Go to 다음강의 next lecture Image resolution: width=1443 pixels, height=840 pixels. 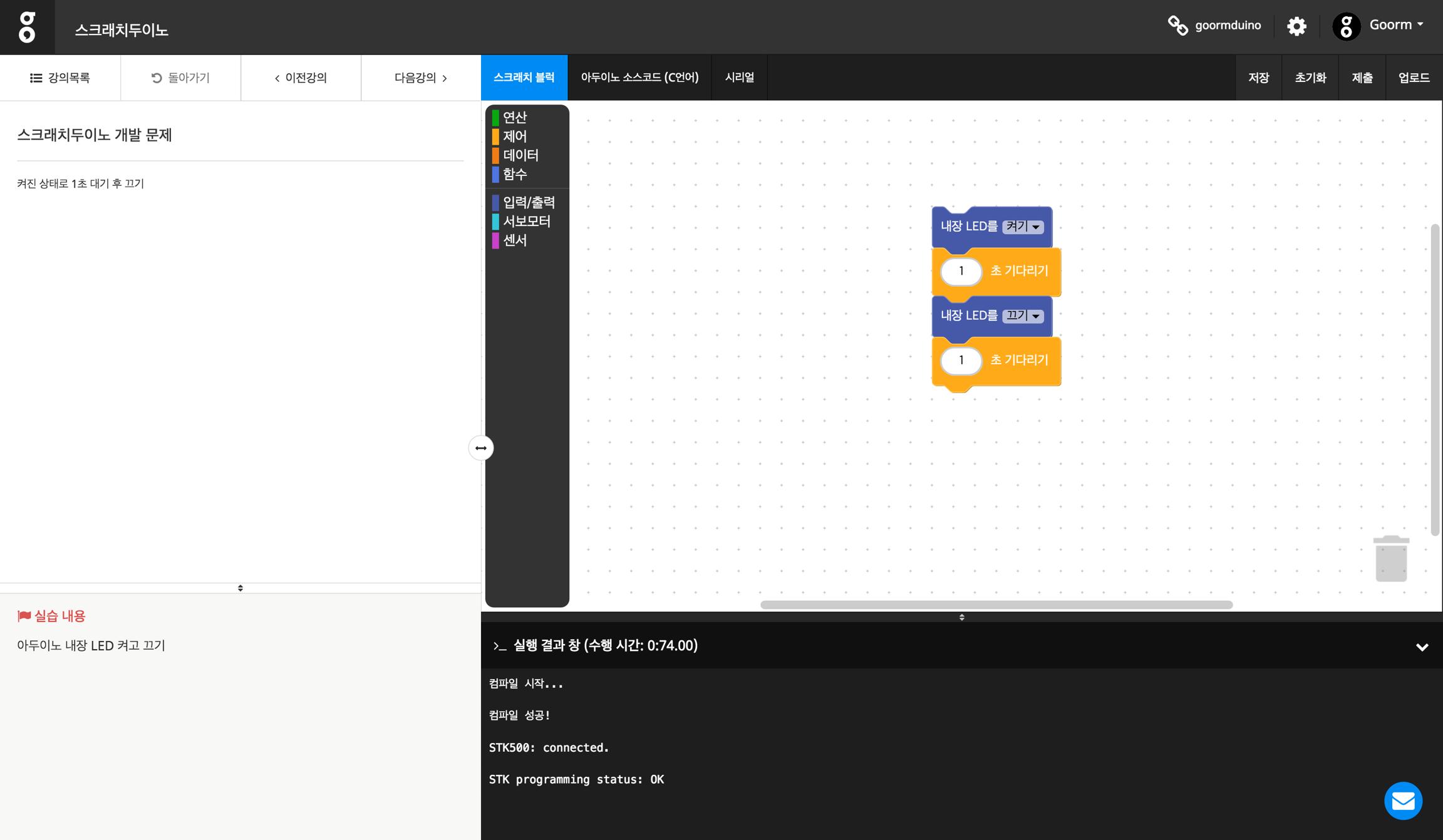click(x=420, y=78)
